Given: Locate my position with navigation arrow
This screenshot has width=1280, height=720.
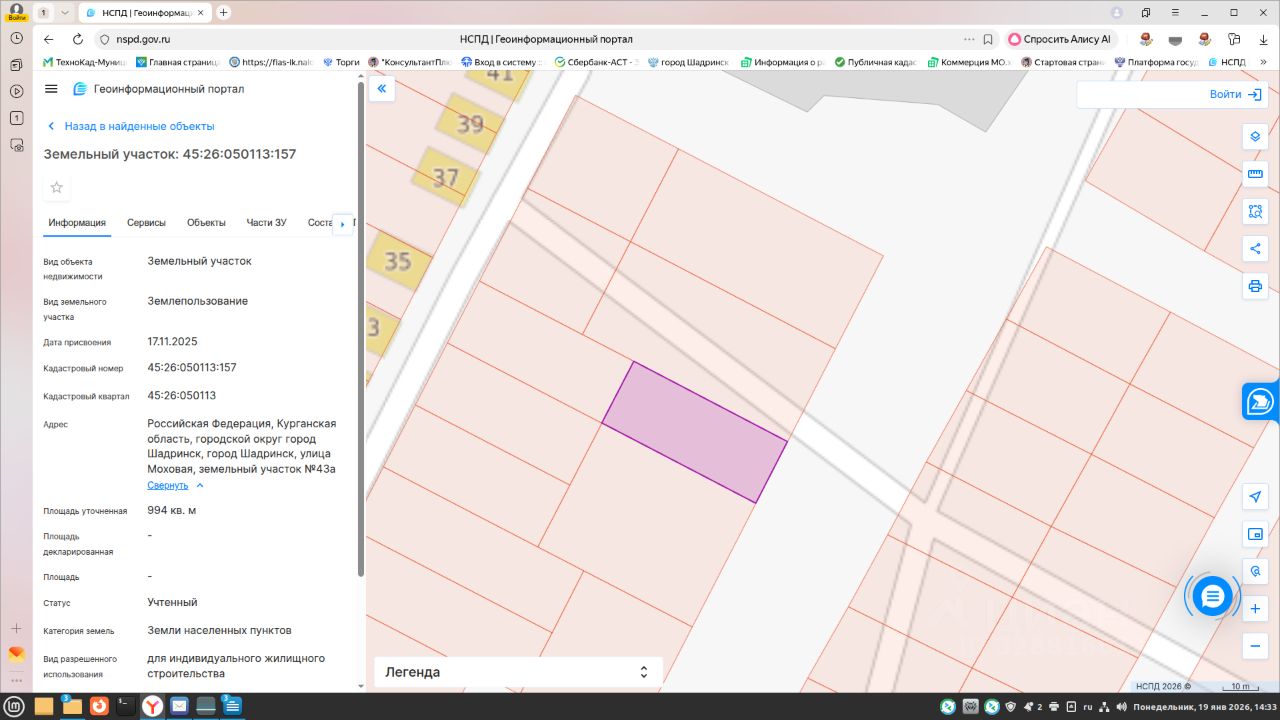Looking at the screenshot, I should [1255, 497].
